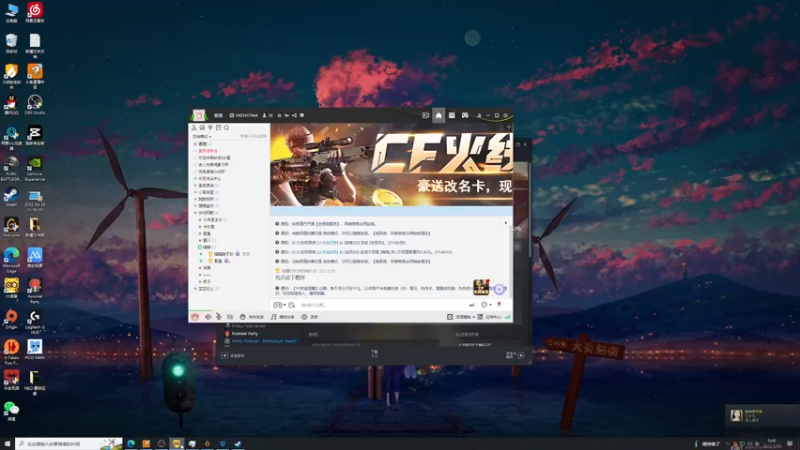Open the game controller tab in YY
The image size is (800, 450).
pos(465,115)
